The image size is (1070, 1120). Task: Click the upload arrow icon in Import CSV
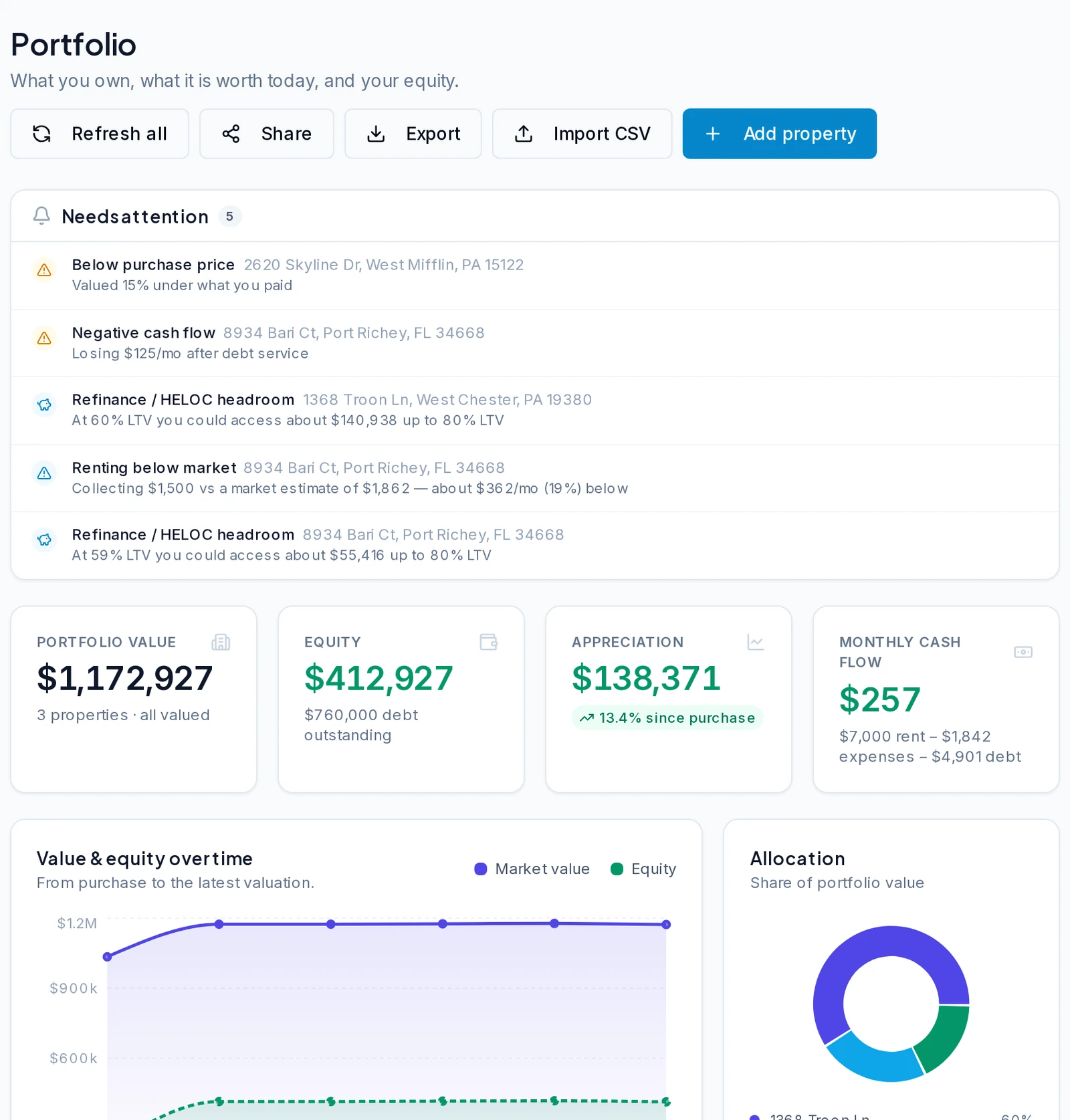[524, 134]
